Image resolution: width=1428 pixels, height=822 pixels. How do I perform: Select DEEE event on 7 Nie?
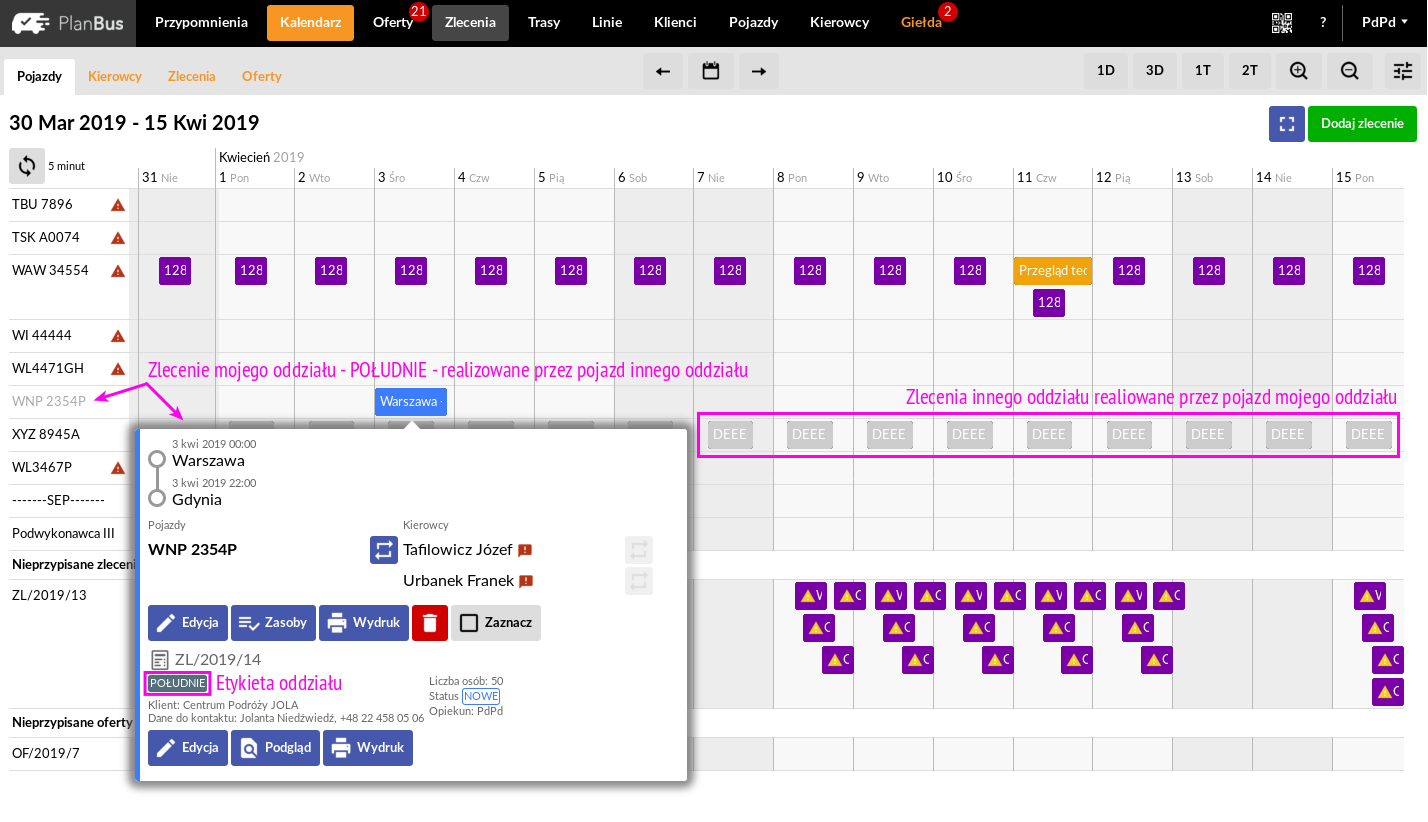coord(730,435)
